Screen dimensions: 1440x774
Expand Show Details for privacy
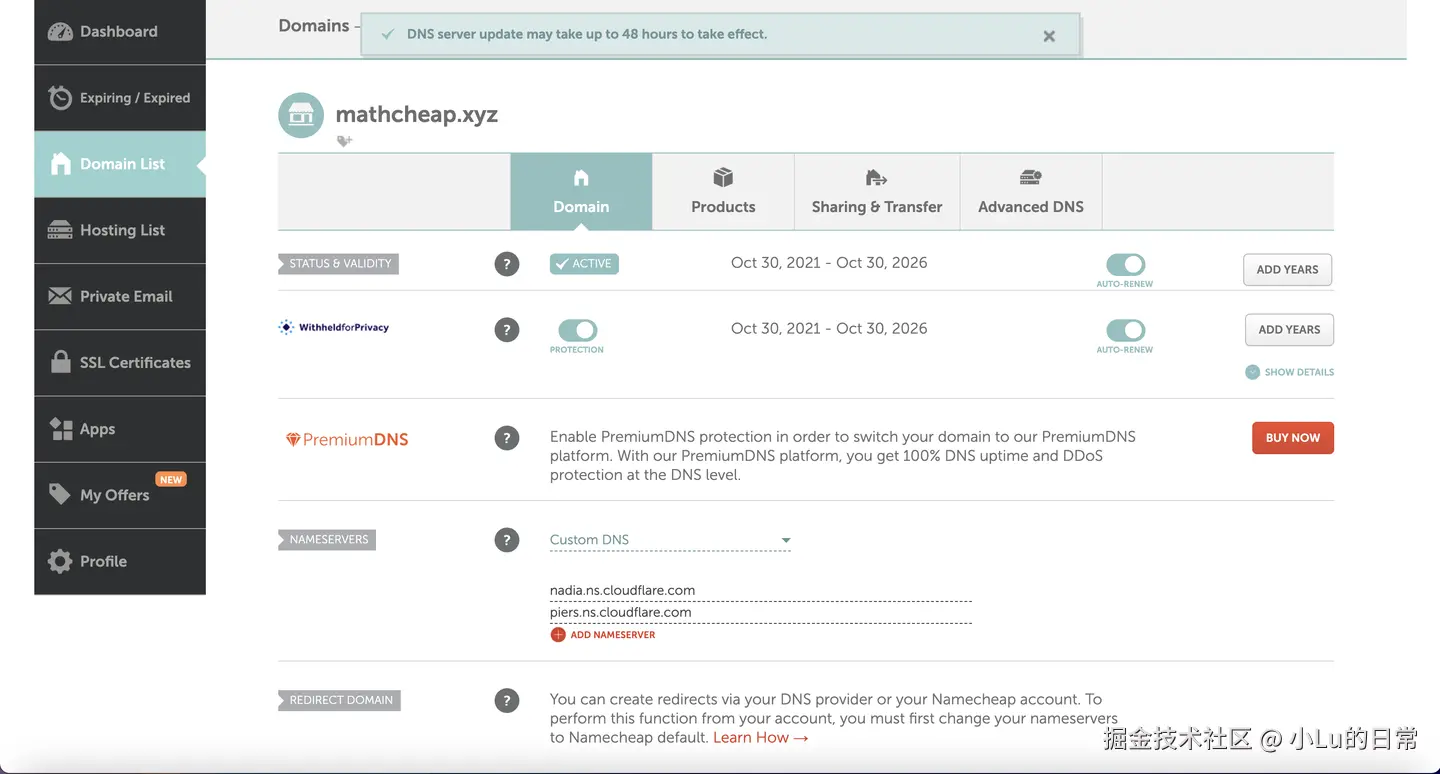(x=1289, y=372)
